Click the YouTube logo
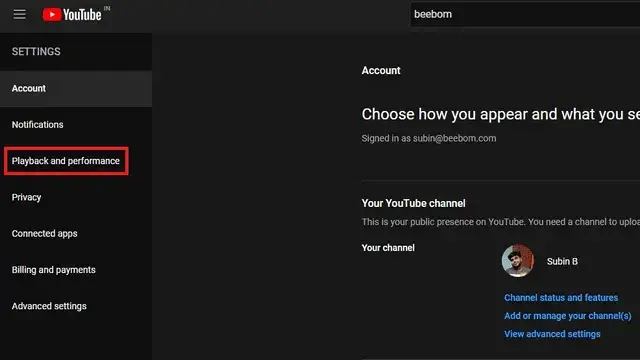The height and width of the screenshot is (360, 640). tap(72, 15)
